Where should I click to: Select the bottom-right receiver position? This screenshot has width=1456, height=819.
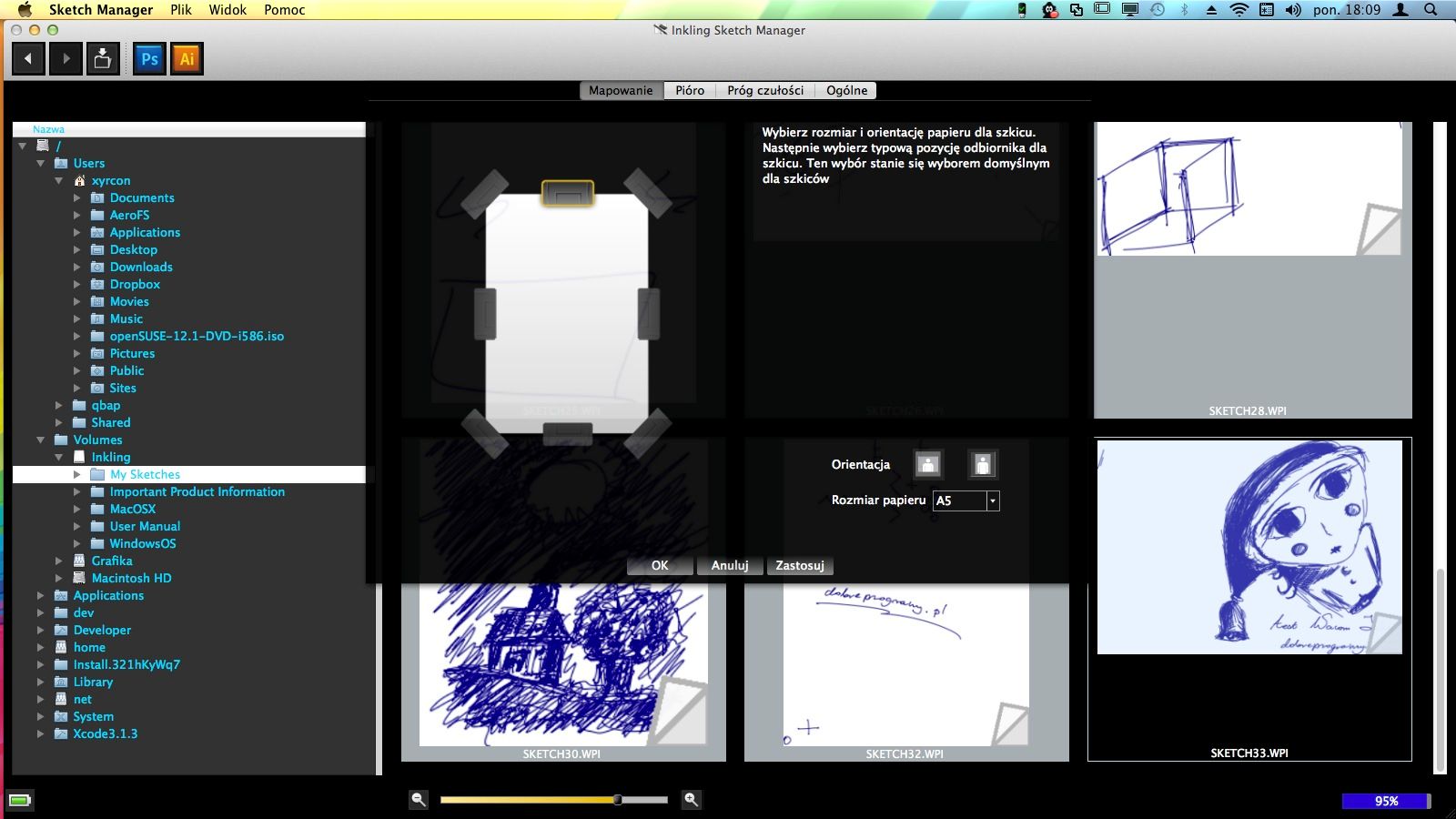click(x=648, y=432)
